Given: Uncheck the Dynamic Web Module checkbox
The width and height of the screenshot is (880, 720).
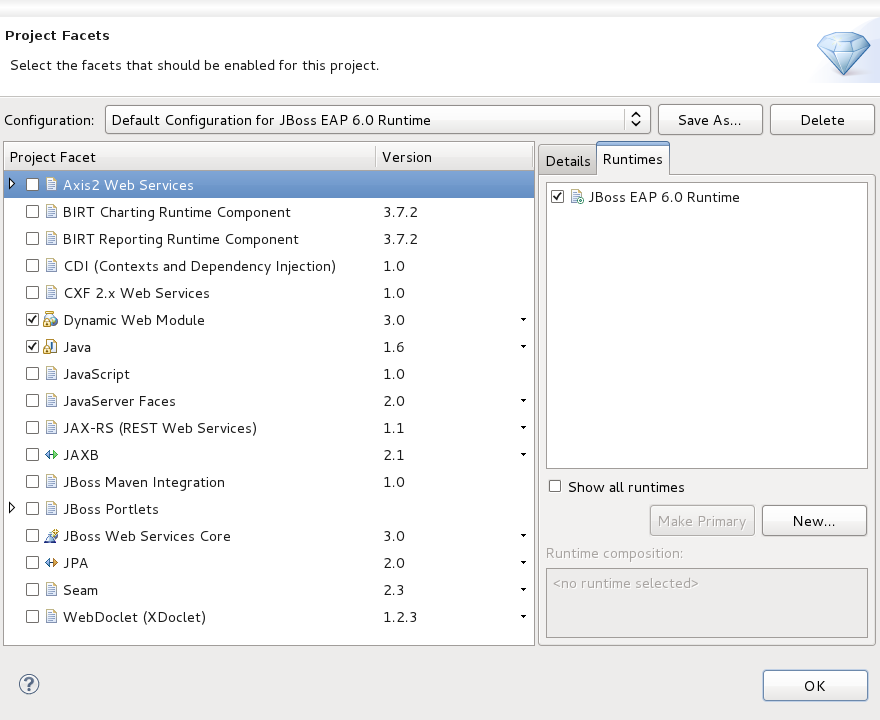Looking at the screenshot, I should (33, 320).
